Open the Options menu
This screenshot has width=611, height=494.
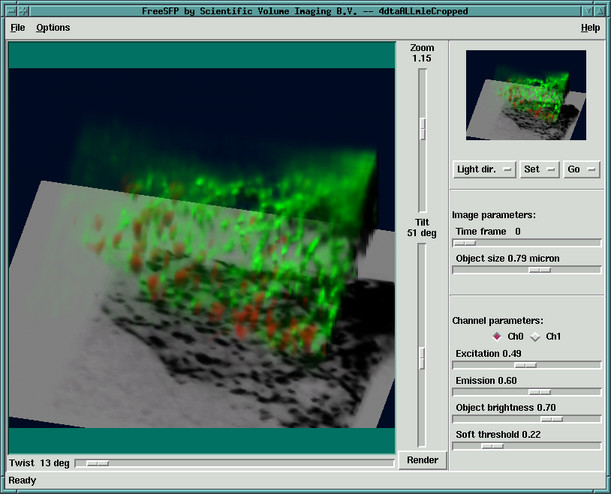tap(53, 28)
